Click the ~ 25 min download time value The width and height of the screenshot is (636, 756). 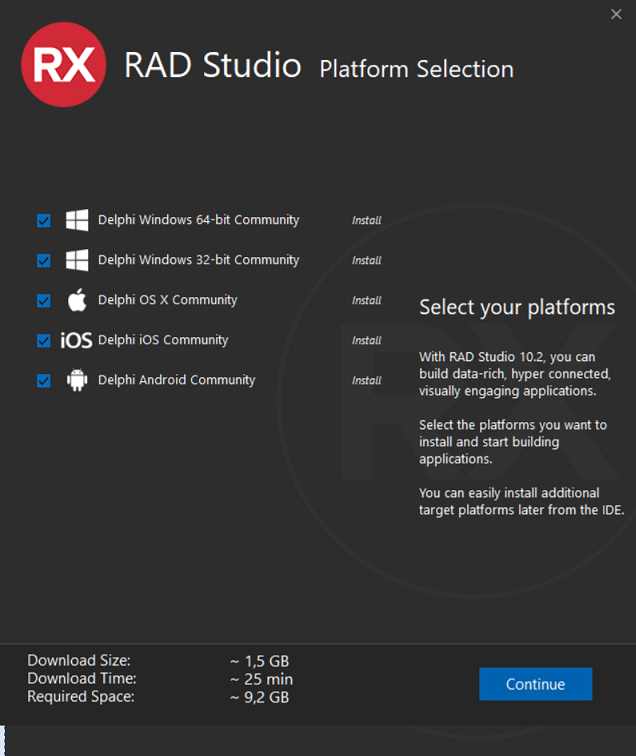pyautogui.click(x=261, y=679)
